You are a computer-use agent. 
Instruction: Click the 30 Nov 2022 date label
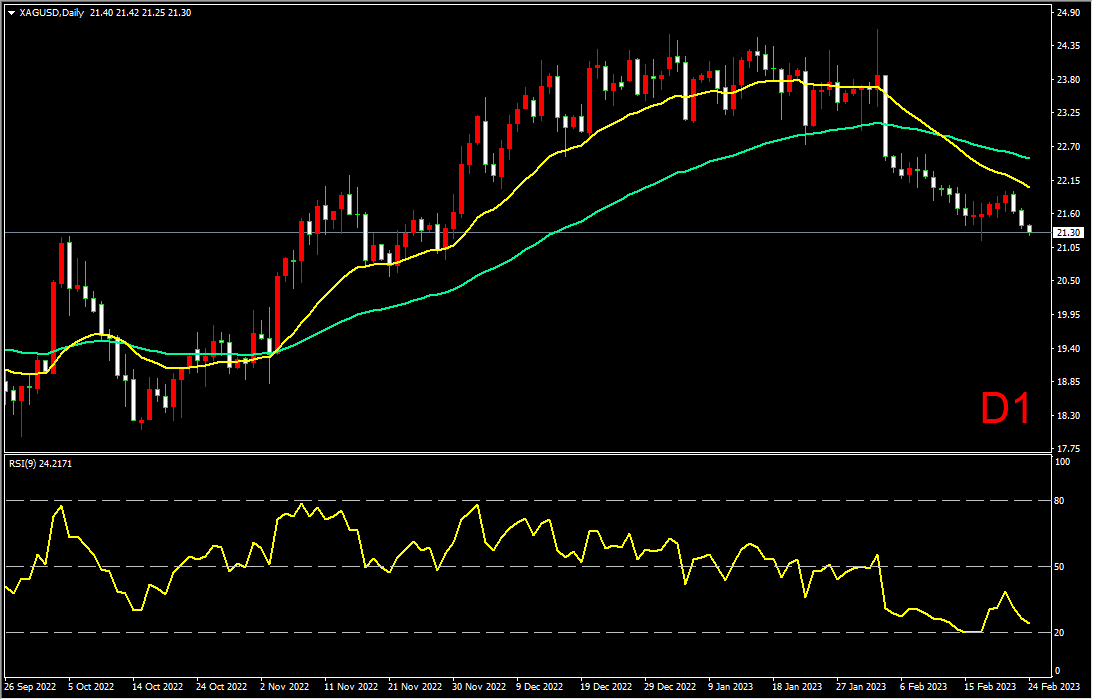(479, 687)
